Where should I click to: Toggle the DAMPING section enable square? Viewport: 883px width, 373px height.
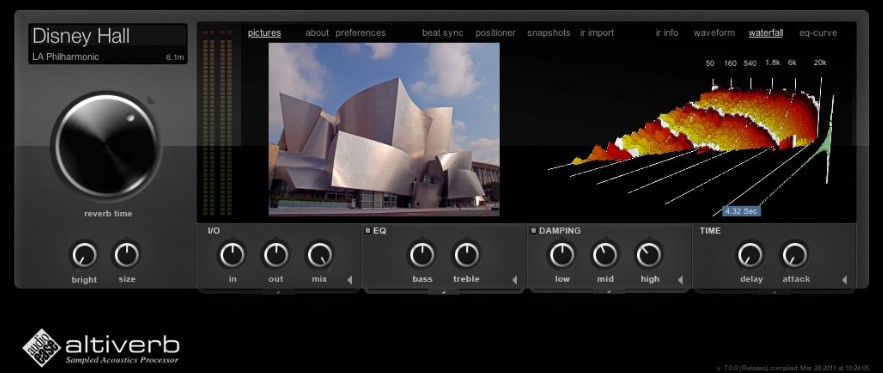[533, 230]
